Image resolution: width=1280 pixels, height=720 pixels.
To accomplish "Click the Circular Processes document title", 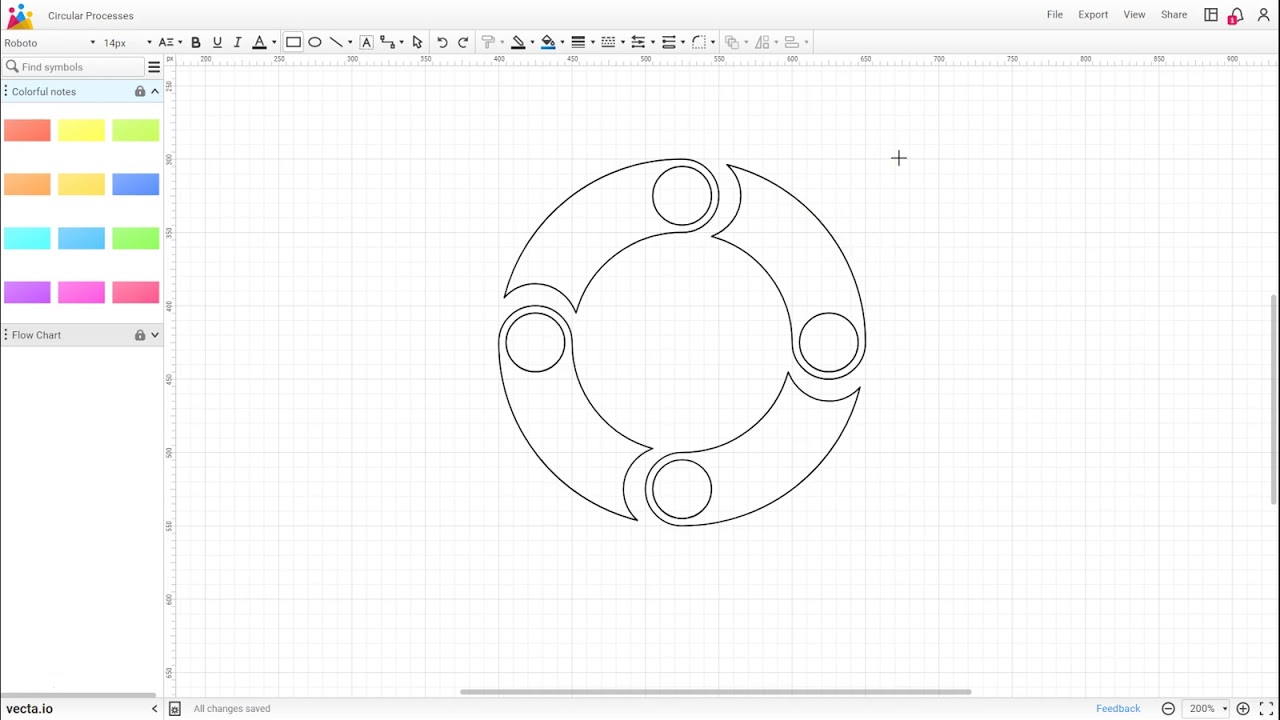I will point(91,16).
